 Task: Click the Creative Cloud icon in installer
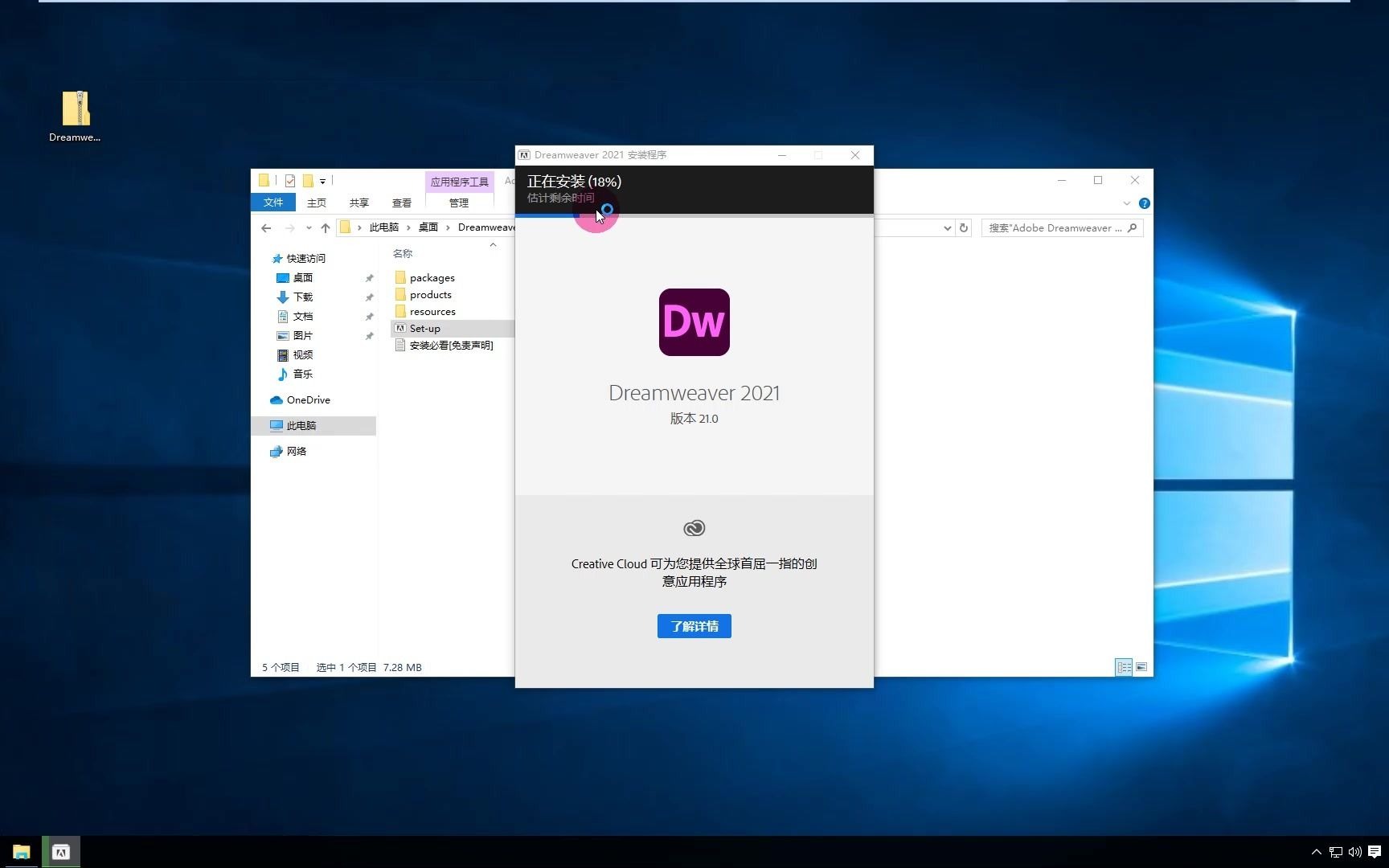[694, 528]
